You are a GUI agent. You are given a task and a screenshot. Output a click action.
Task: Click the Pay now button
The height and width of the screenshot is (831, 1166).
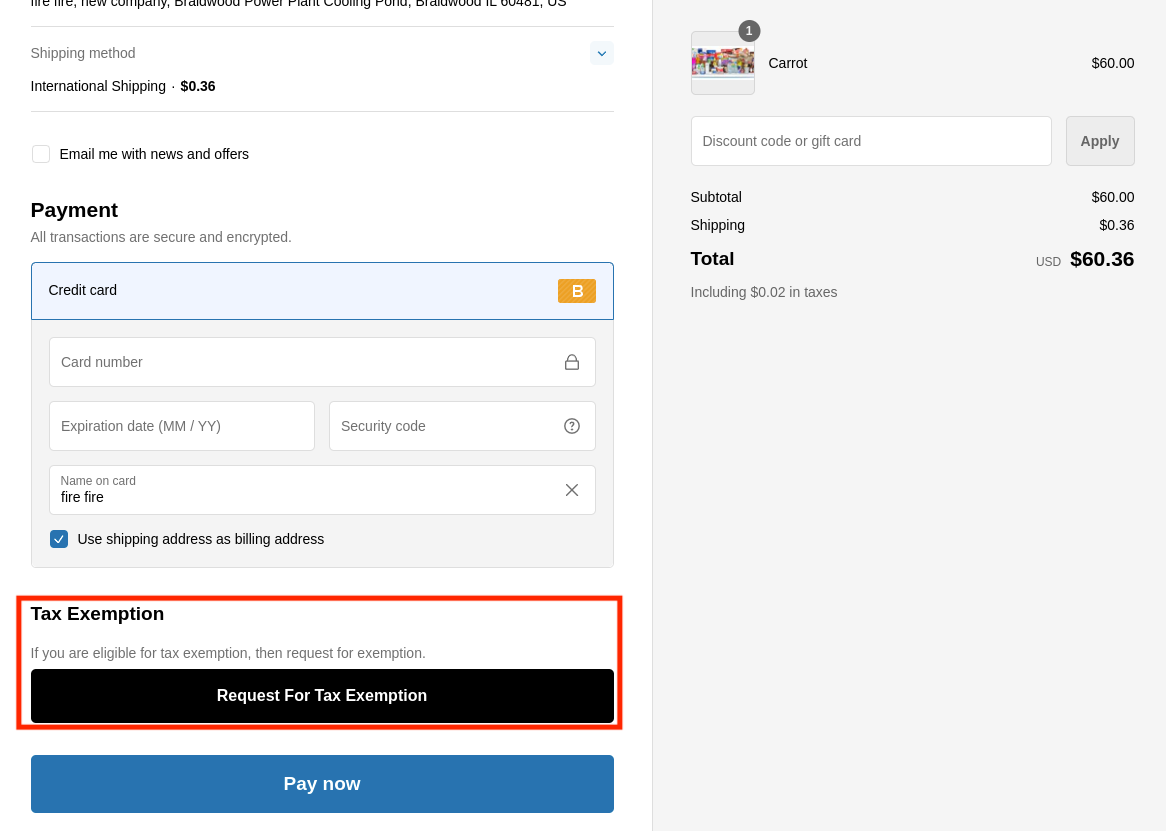click(322, 783)
